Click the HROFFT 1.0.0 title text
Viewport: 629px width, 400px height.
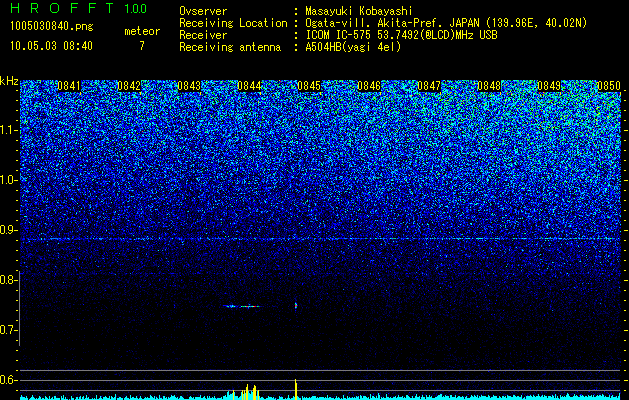[x=78, y=8]
